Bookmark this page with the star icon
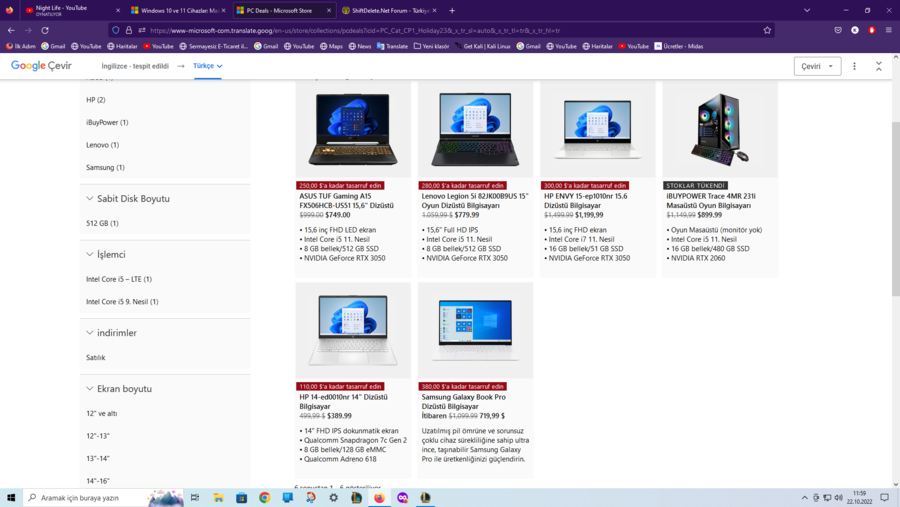The width and height of the screenshot is (900, 507). pos(767,30)
